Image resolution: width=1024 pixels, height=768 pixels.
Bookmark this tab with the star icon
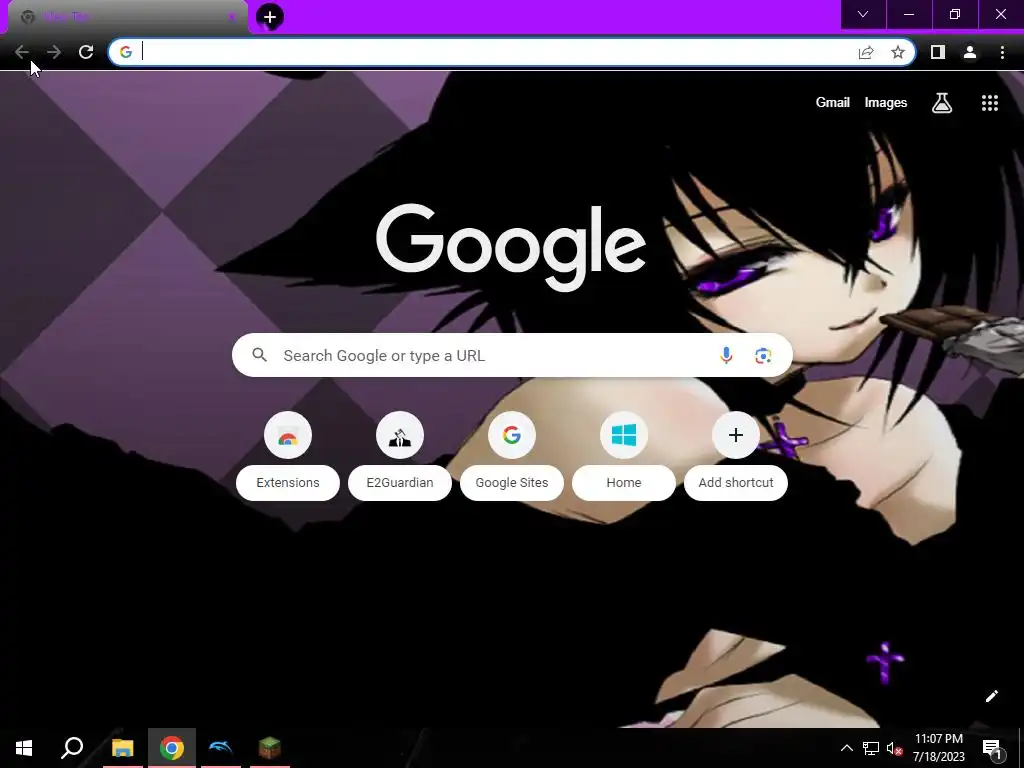[x=898, y=52]
